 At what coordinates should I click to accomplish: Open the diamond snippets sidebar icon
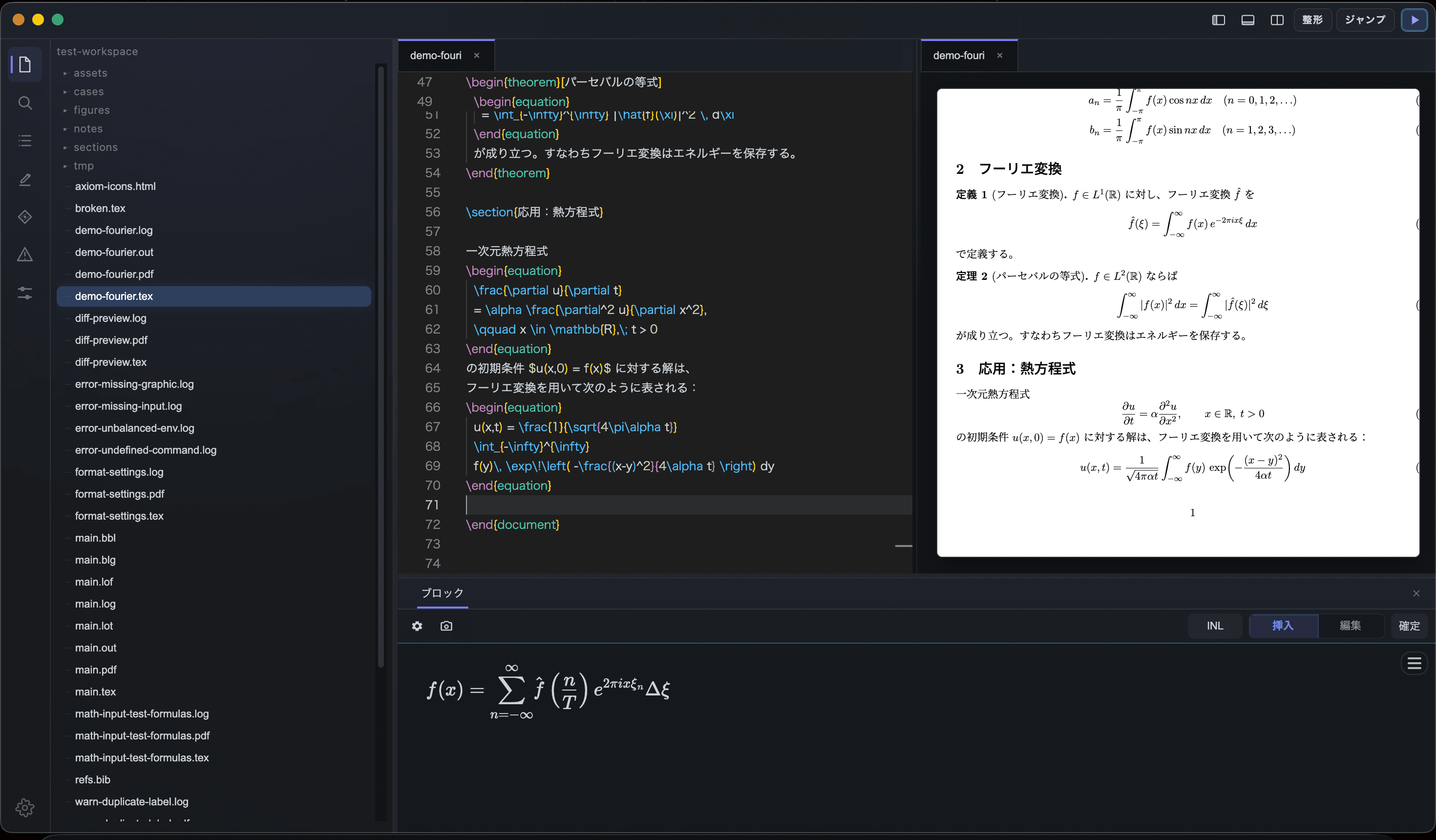pyautogui.click(x=24, y=217)
